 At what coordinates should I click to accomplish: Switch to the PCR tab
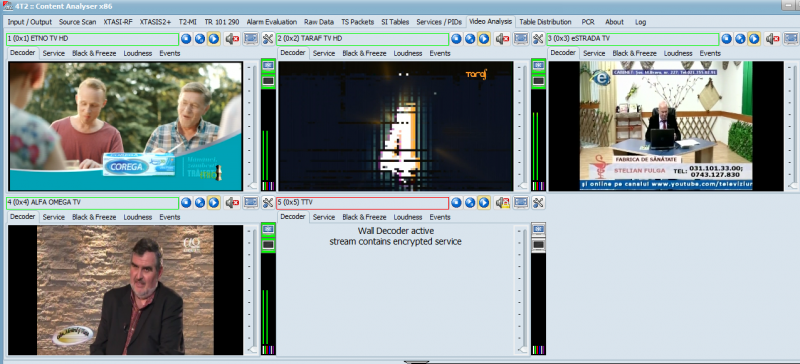coord(588,22)
